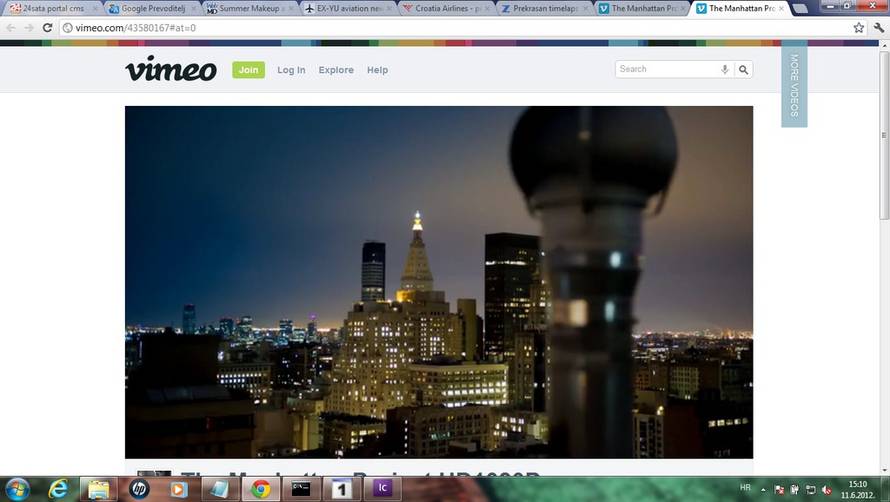Click the Vimeo logo
The image size is (890, 502).
point(171,69)
